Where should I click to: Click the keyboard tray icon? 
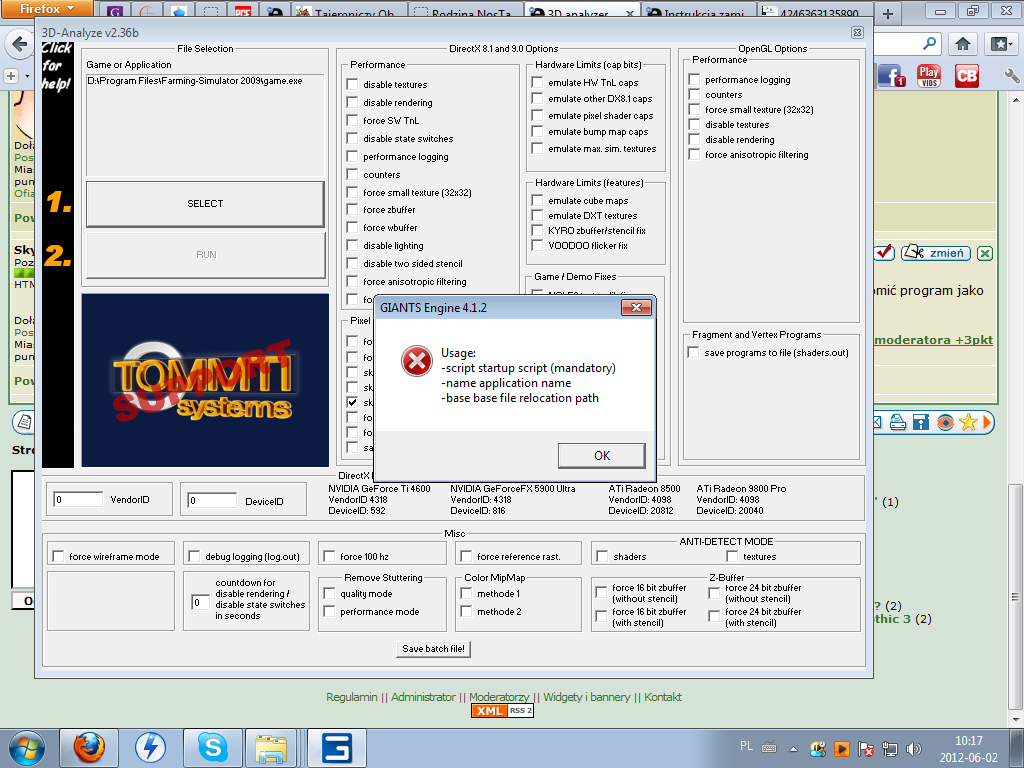coord(769,746)
